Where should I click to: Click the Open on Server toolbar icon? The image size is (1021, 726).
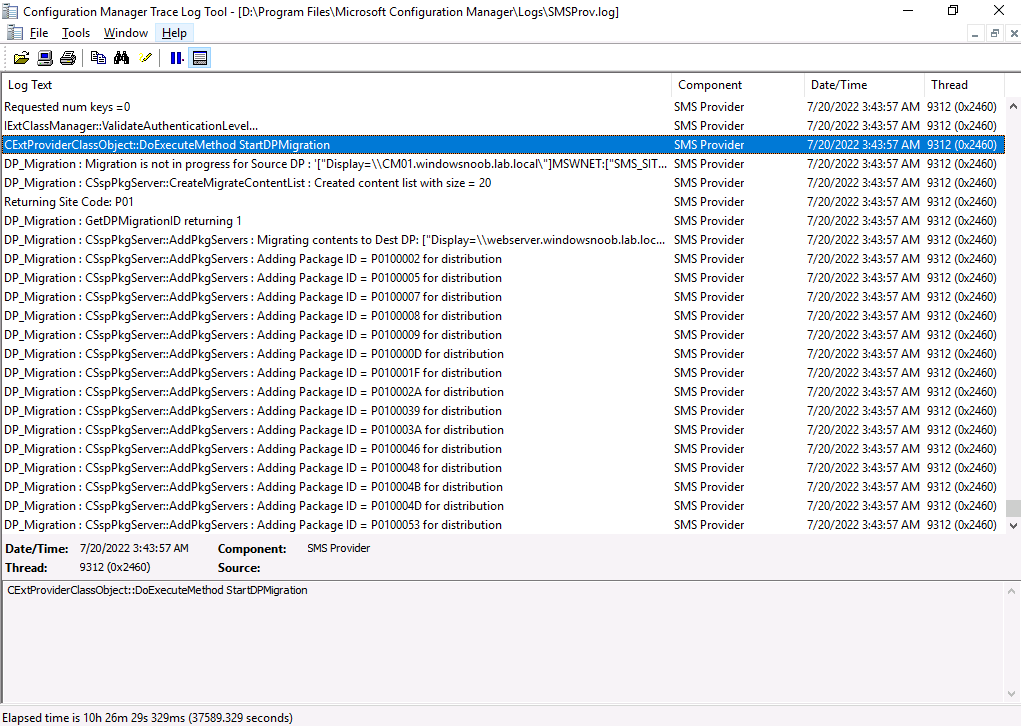click(45, 58)
